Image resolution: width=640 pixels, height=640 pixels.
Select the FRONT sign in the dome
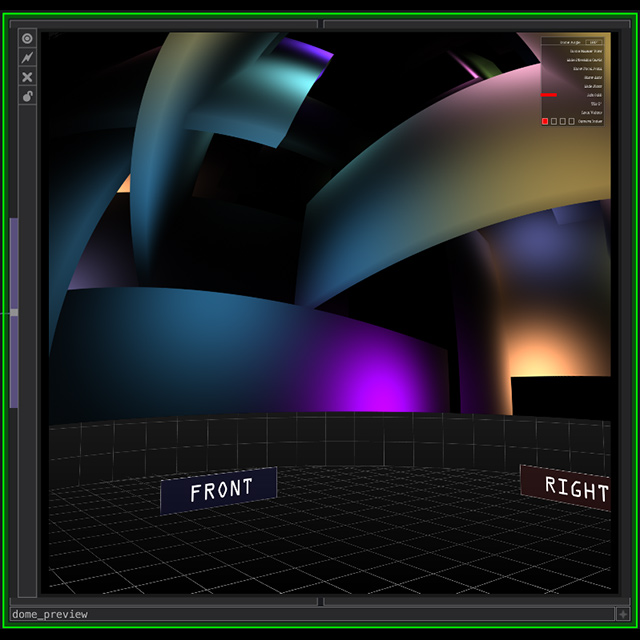[219, 490]
